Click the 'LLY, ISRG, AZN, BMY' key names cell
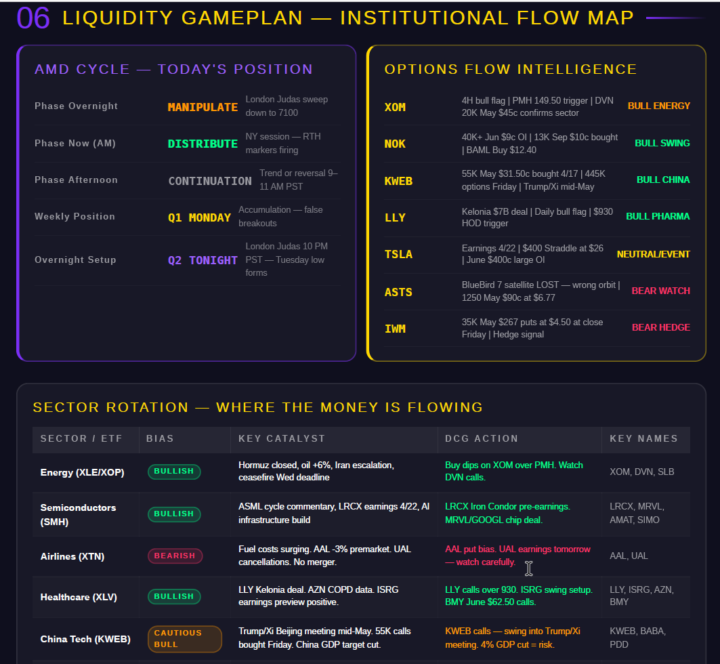The height and width of the screenshot is (664, 720). click(641, 596)
